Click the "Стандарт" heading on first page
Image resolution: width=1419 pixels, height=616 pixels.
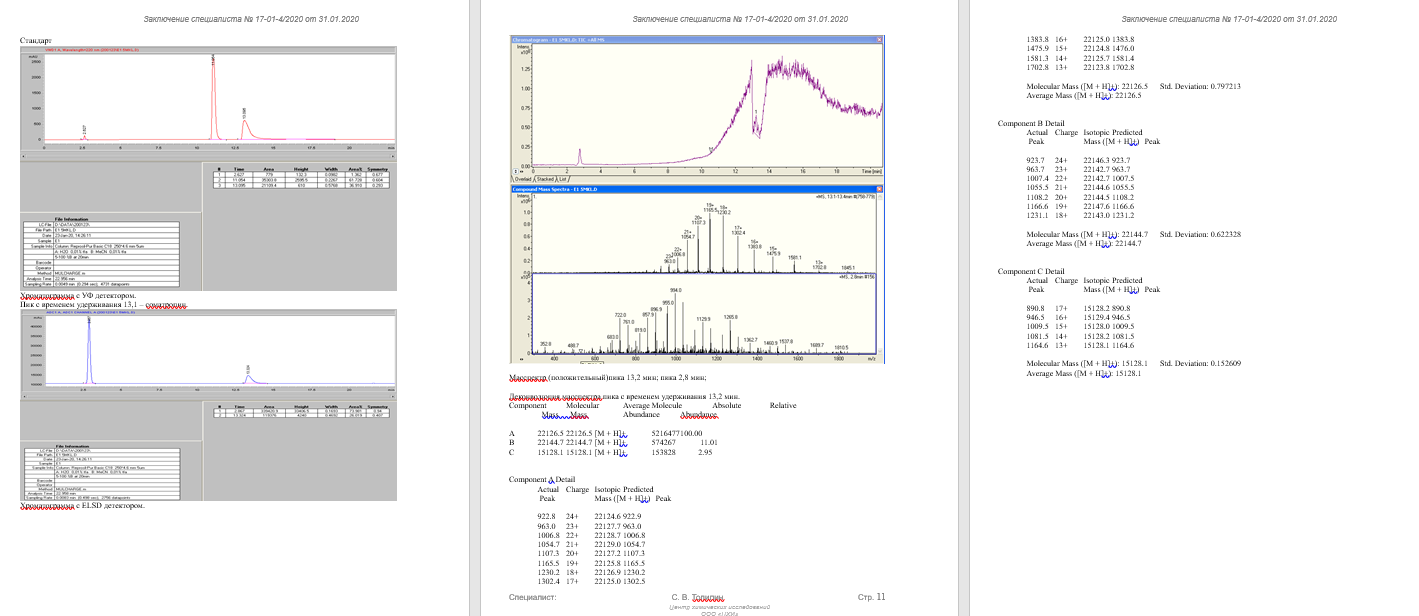pos(36,40)
